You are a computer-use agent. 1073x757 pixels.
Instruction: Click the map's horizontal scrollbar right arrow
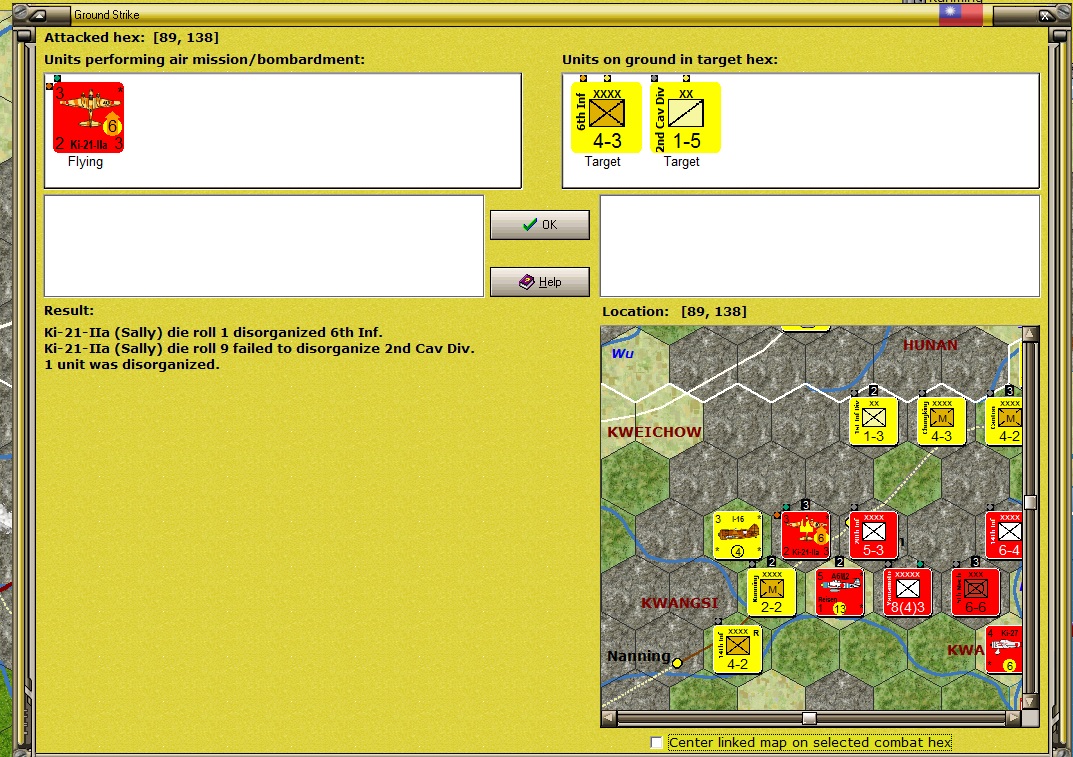1014,718
